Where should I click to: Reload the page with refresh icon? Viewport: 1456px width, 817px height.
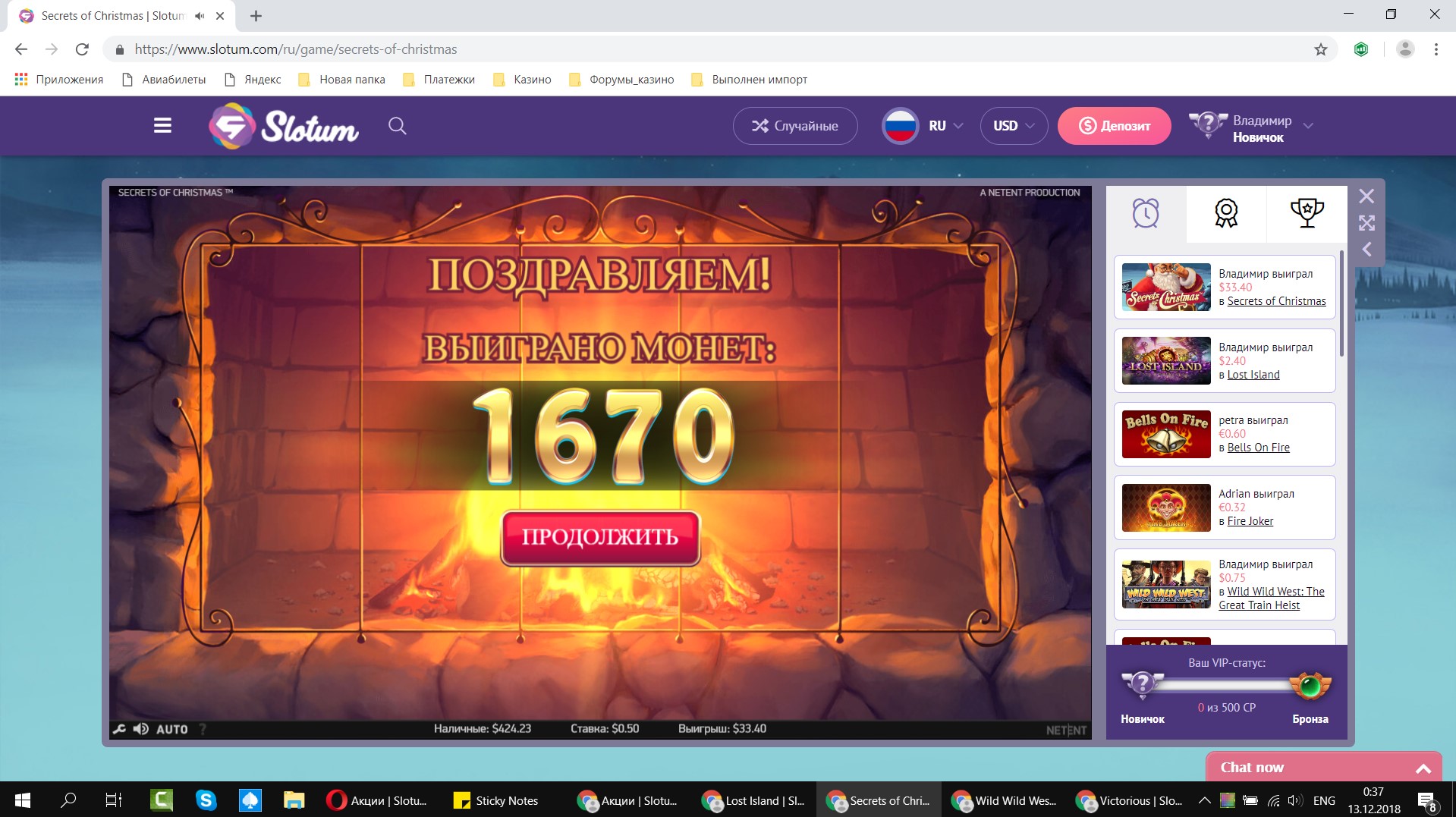[x=82, y=49]
